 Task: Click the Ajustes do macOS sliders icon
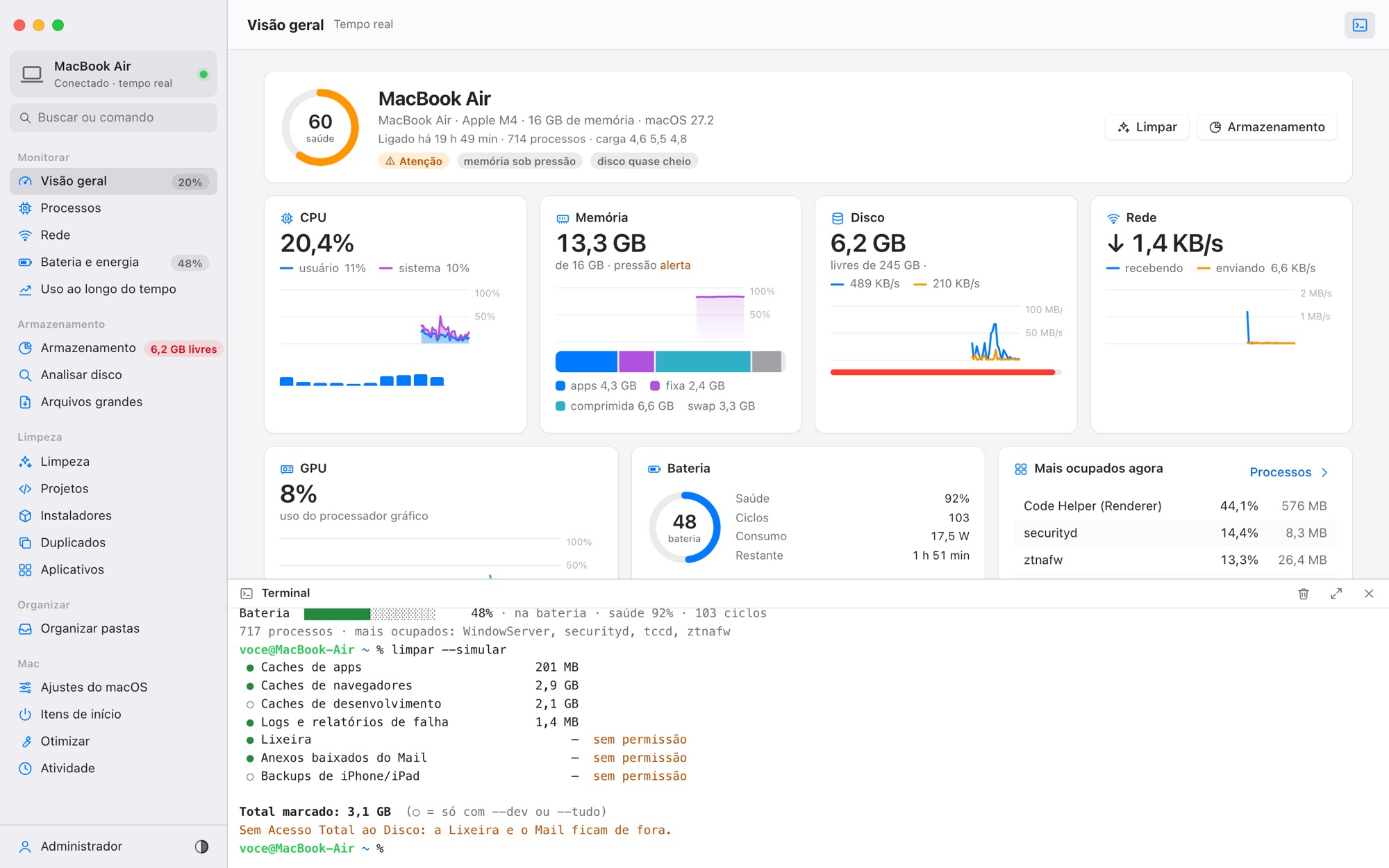pos(26,687)
